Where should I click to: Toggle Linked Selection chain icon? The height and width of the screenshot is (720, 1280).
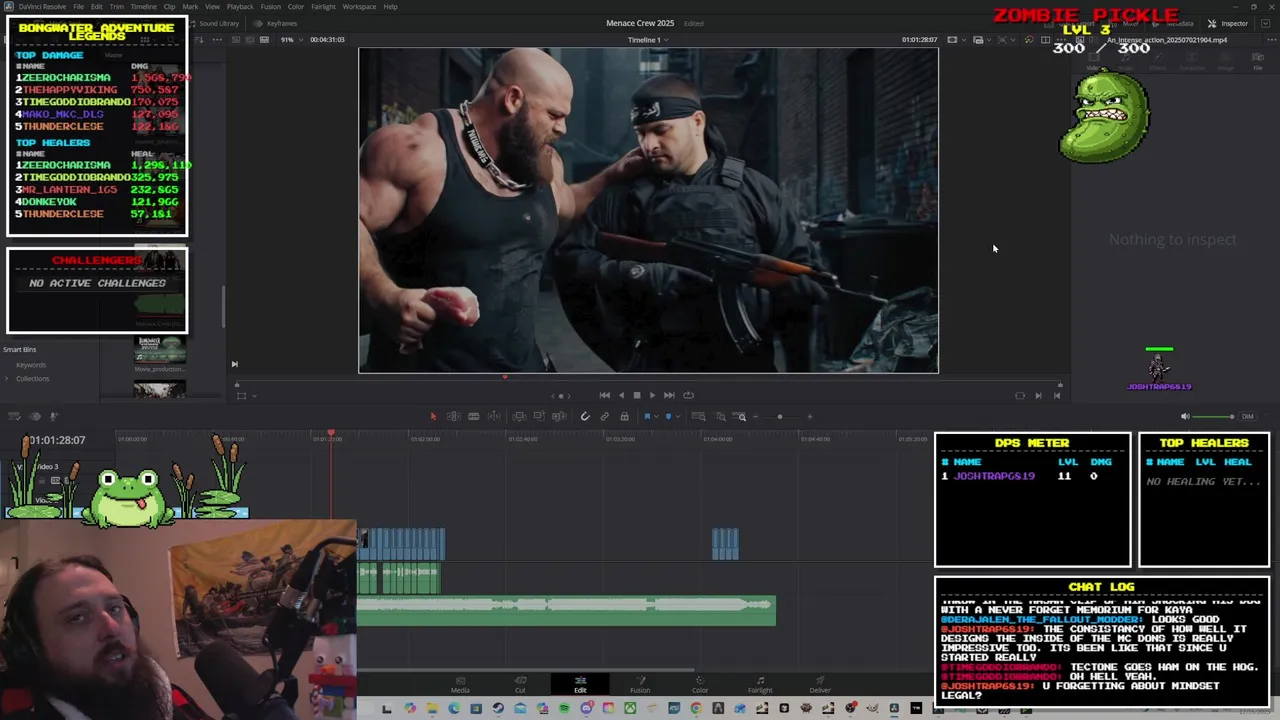(x=604, y=416)
